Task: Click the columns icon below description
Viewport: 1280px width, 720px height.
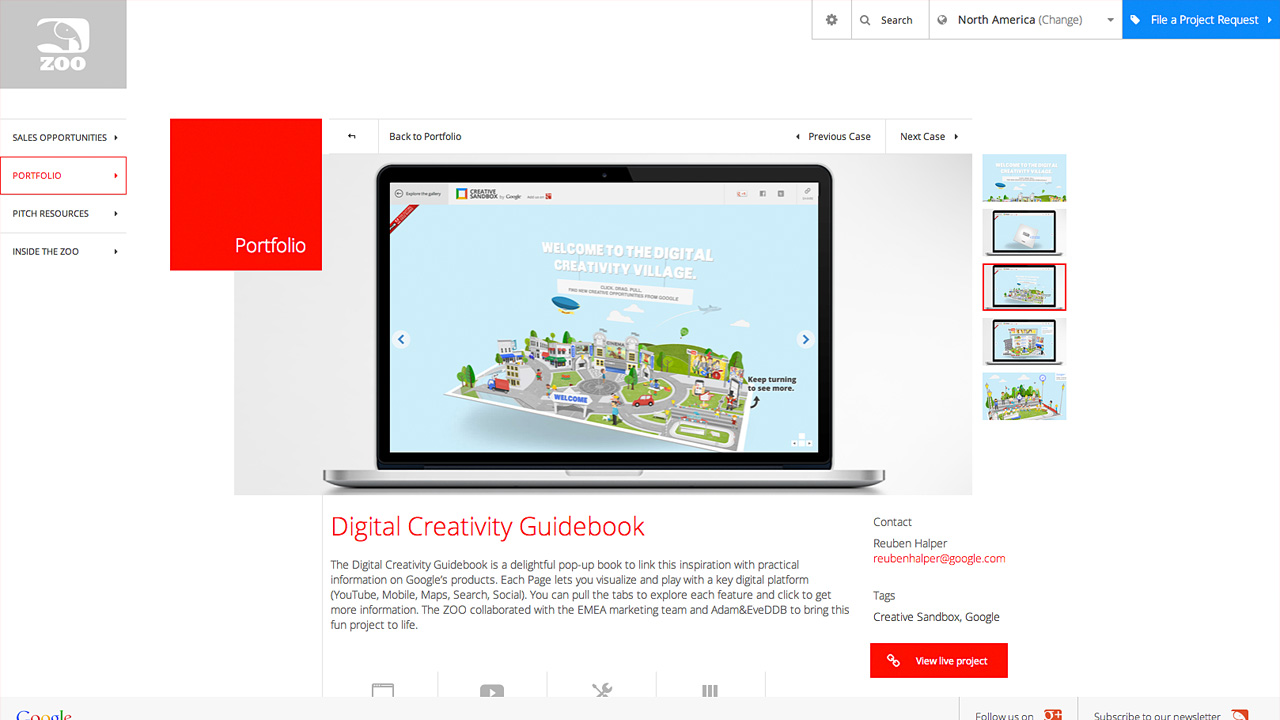Action: 710,690
